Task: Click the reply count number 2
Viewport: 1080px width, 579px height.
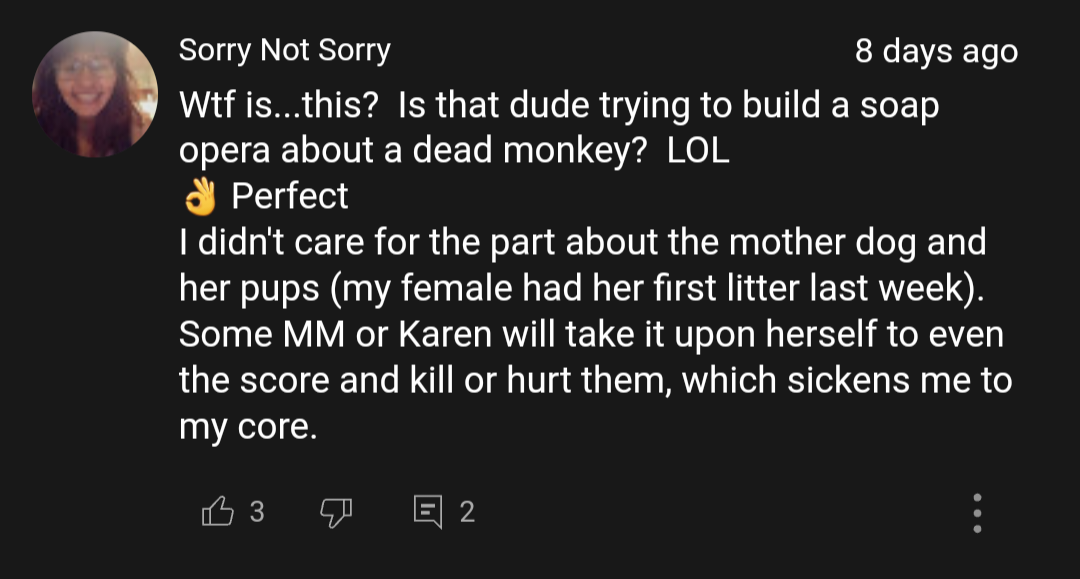Action: click(x=467, y=513)
